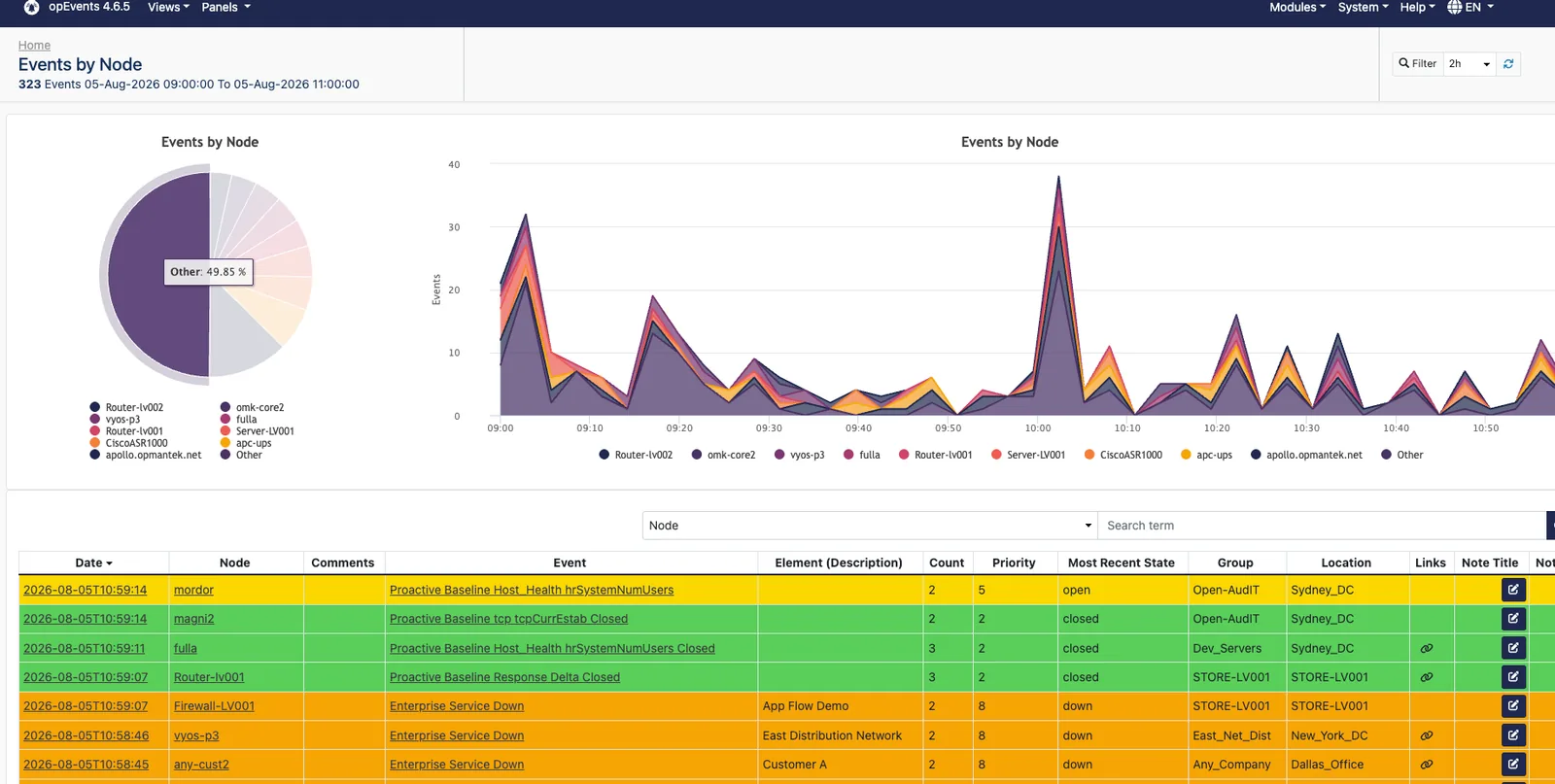
Task: Open any-cust2 node link
Action: (201, 765)
